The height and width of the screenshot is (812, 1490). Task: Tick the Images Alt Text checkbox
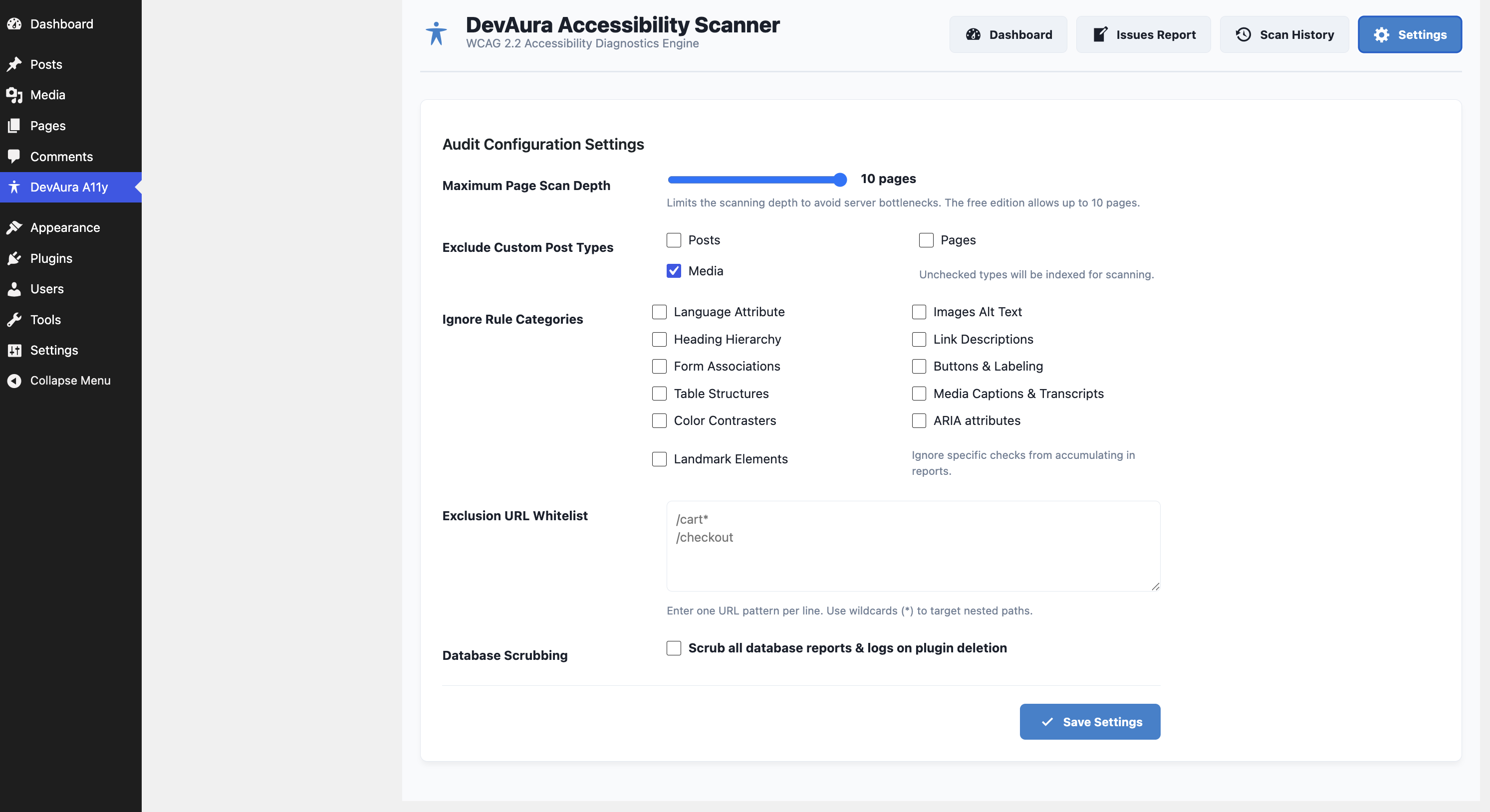[919, 312]
